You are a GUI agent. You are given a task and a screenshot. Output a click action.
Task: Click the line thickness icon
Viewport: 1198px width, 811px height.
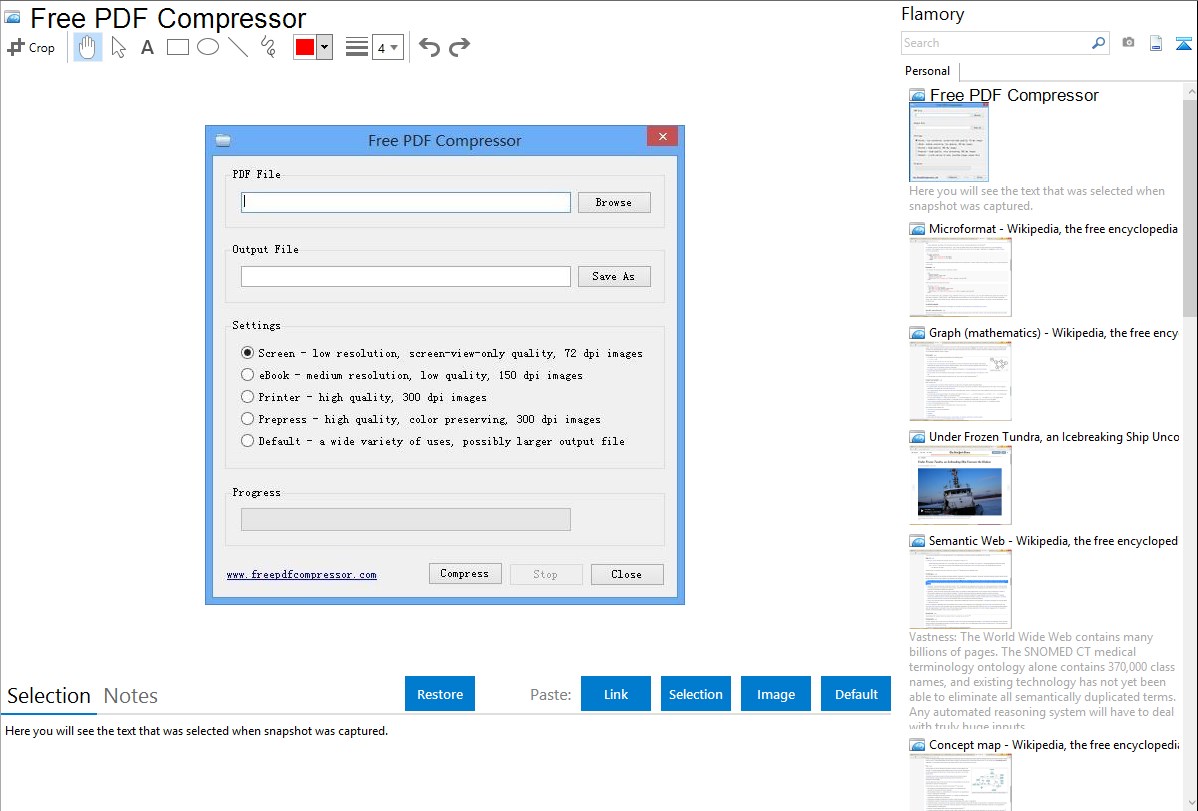tap(357, 47)
